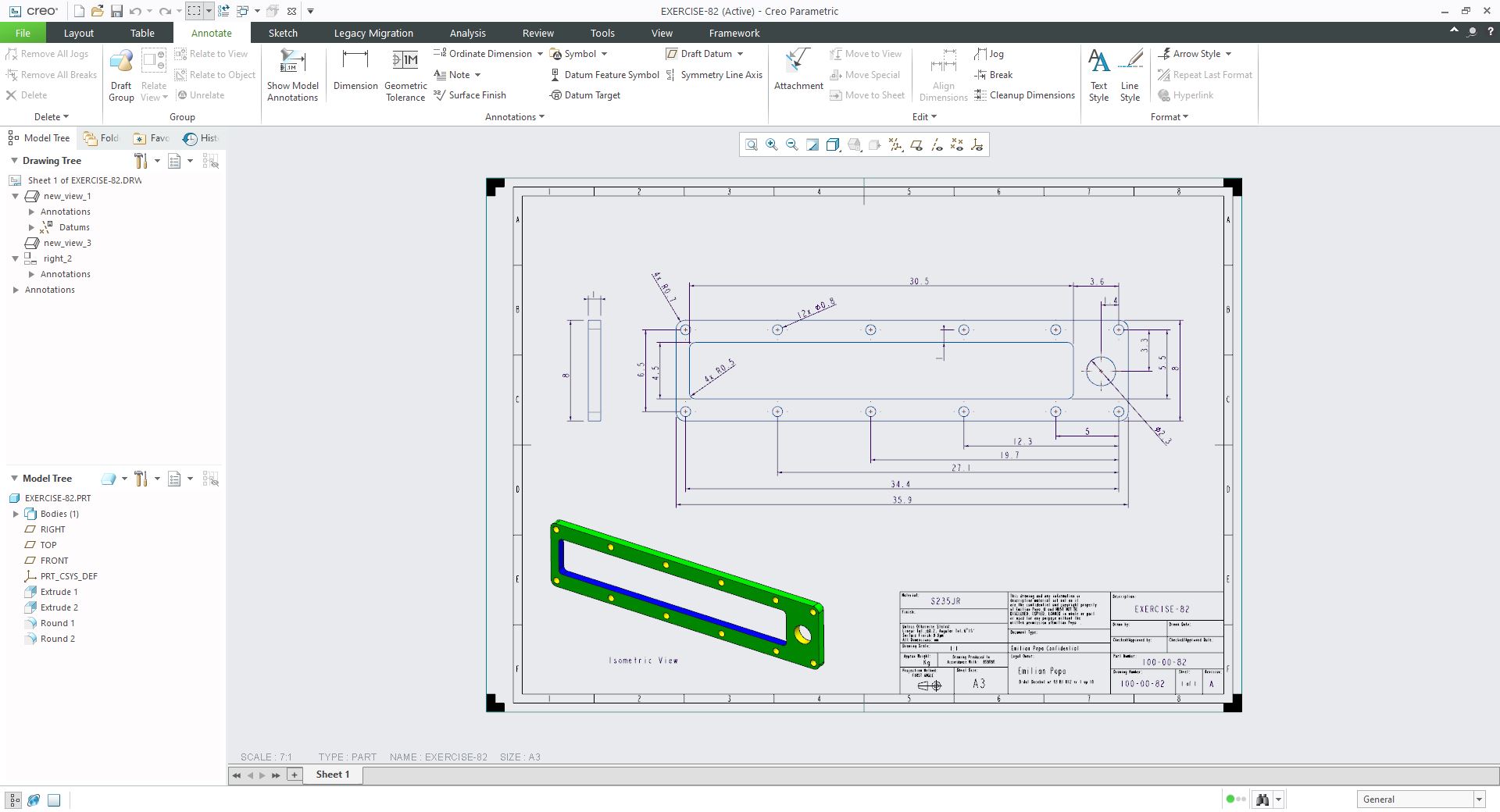Select the Geometric Tolerance tool
Screen dimensions: 1500x812
click(x=405, y=75)
